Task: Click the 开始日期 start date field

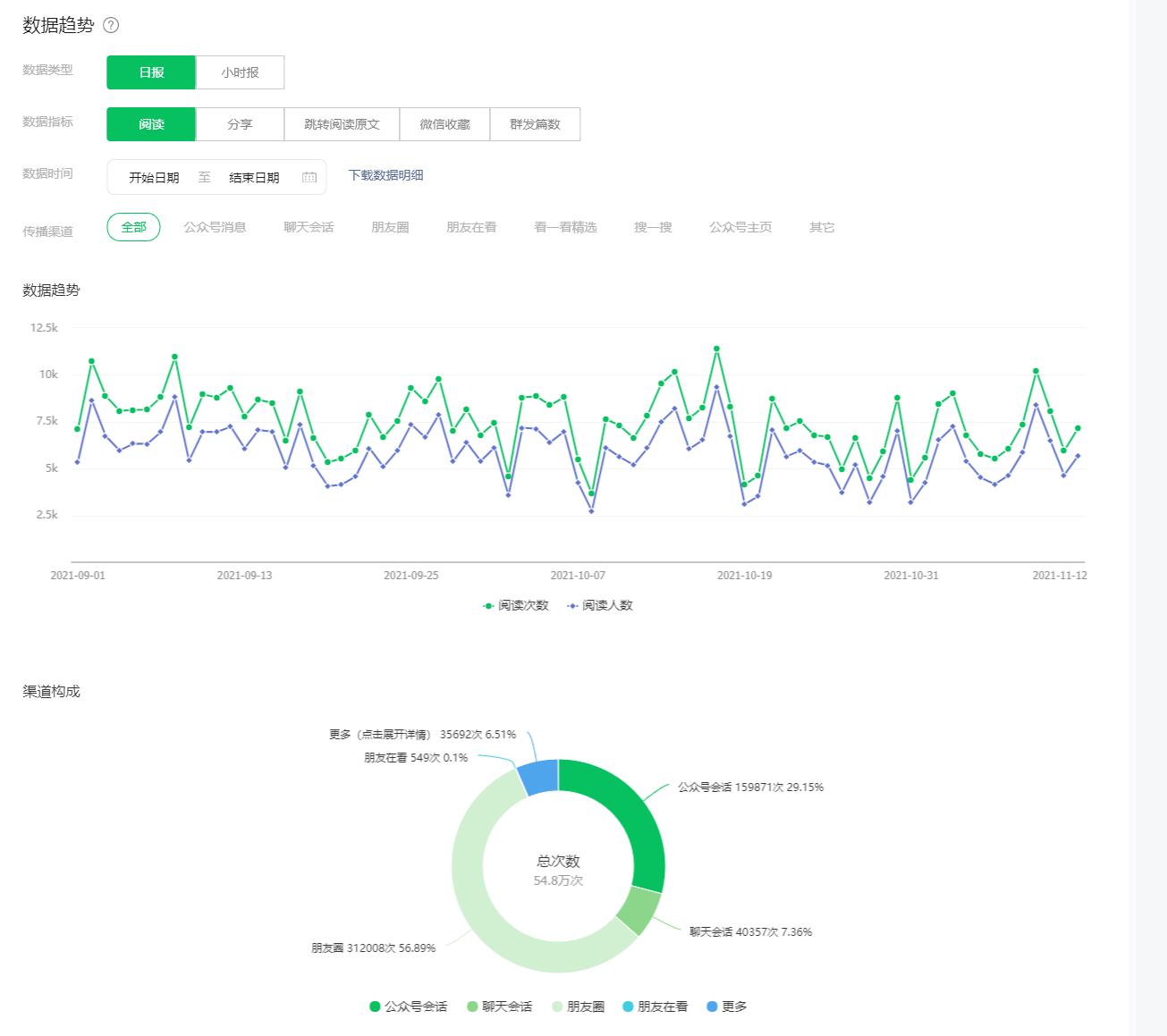Action: pyautogui.click(x=154, y=177)
